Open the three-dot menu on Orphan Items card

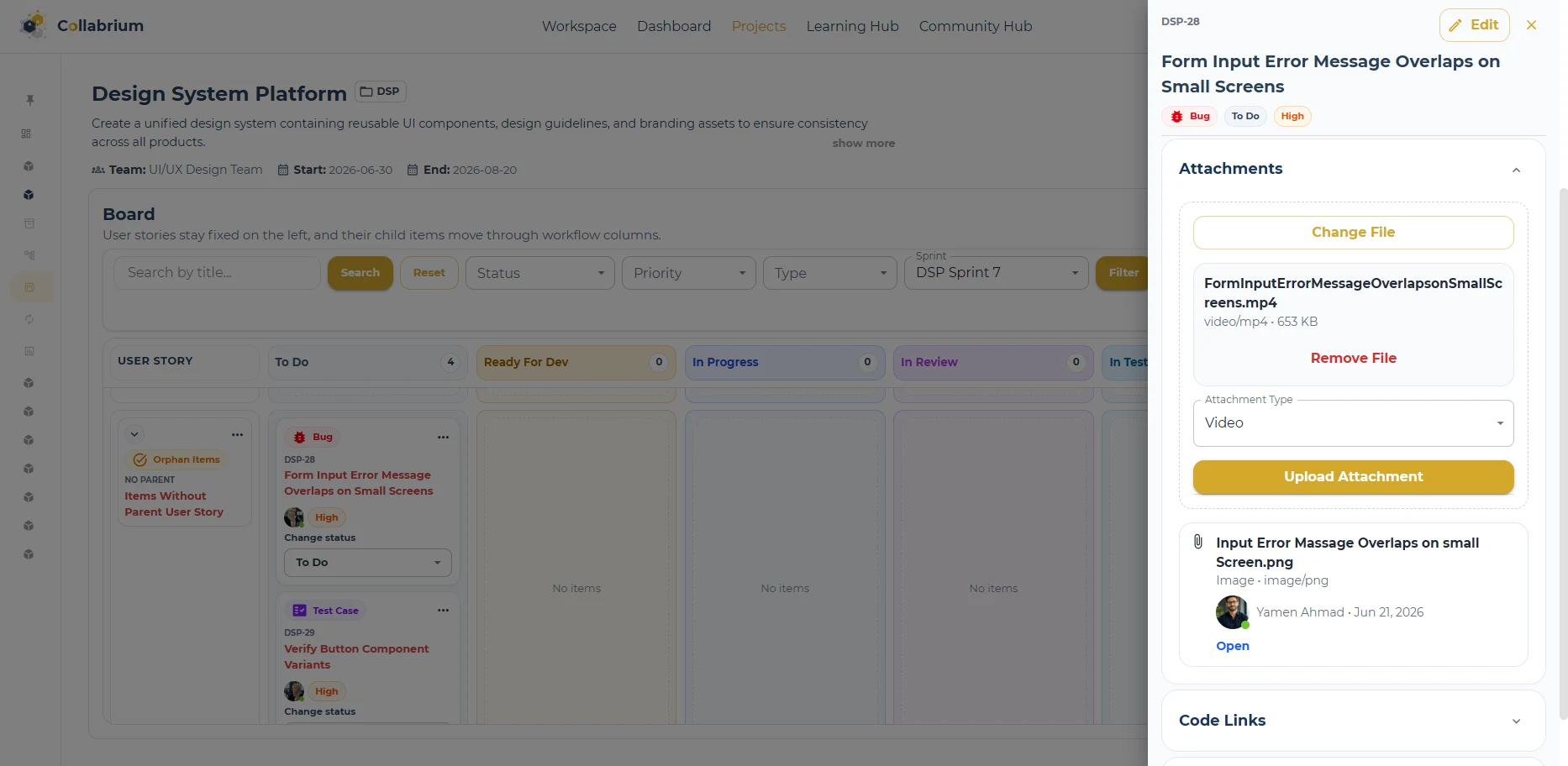coord(237,434)
